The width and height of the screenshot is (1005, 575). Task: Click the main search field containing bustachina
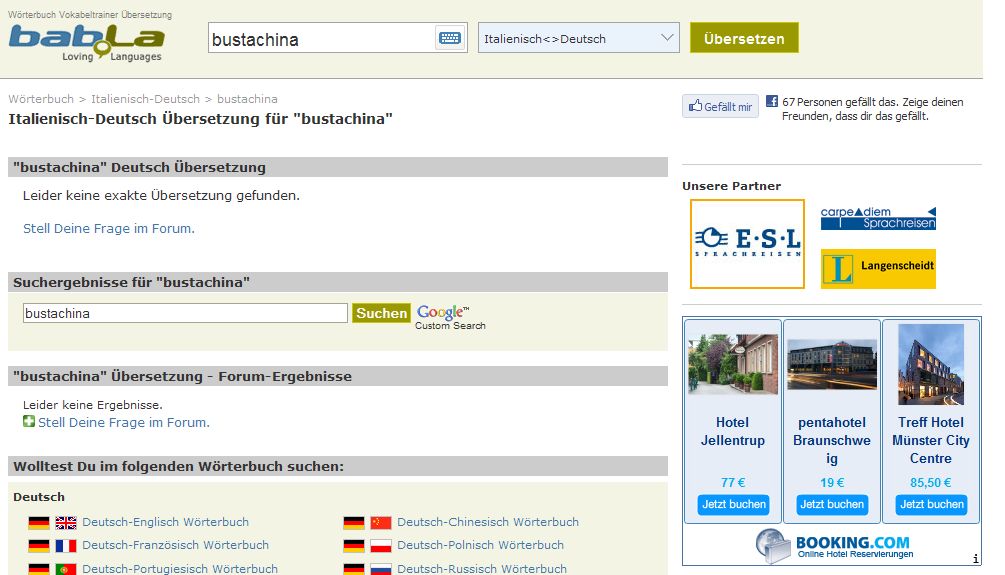[320, 39]
